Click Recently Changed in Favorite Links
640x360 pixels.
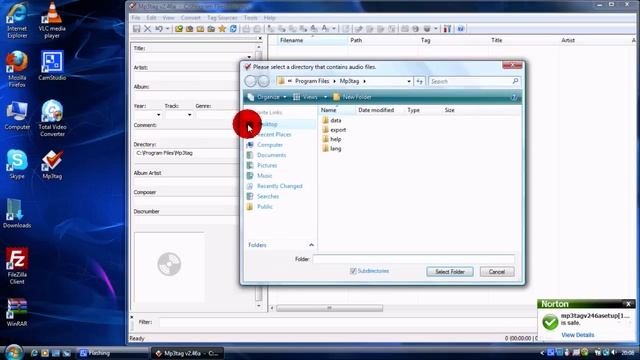tap(279, 186)
